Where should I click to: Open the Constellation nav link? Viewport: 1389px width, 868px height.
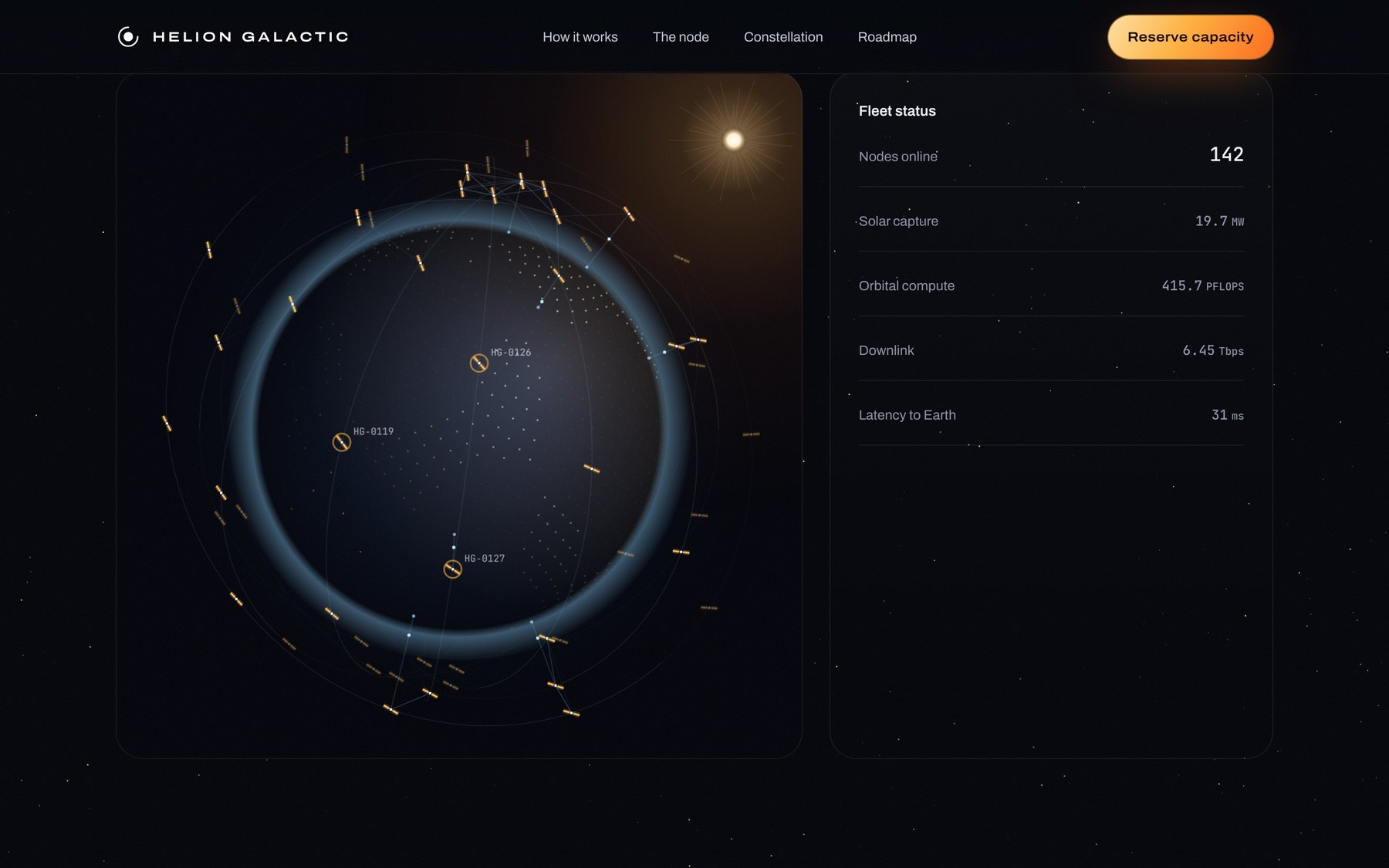coord(783,37)
